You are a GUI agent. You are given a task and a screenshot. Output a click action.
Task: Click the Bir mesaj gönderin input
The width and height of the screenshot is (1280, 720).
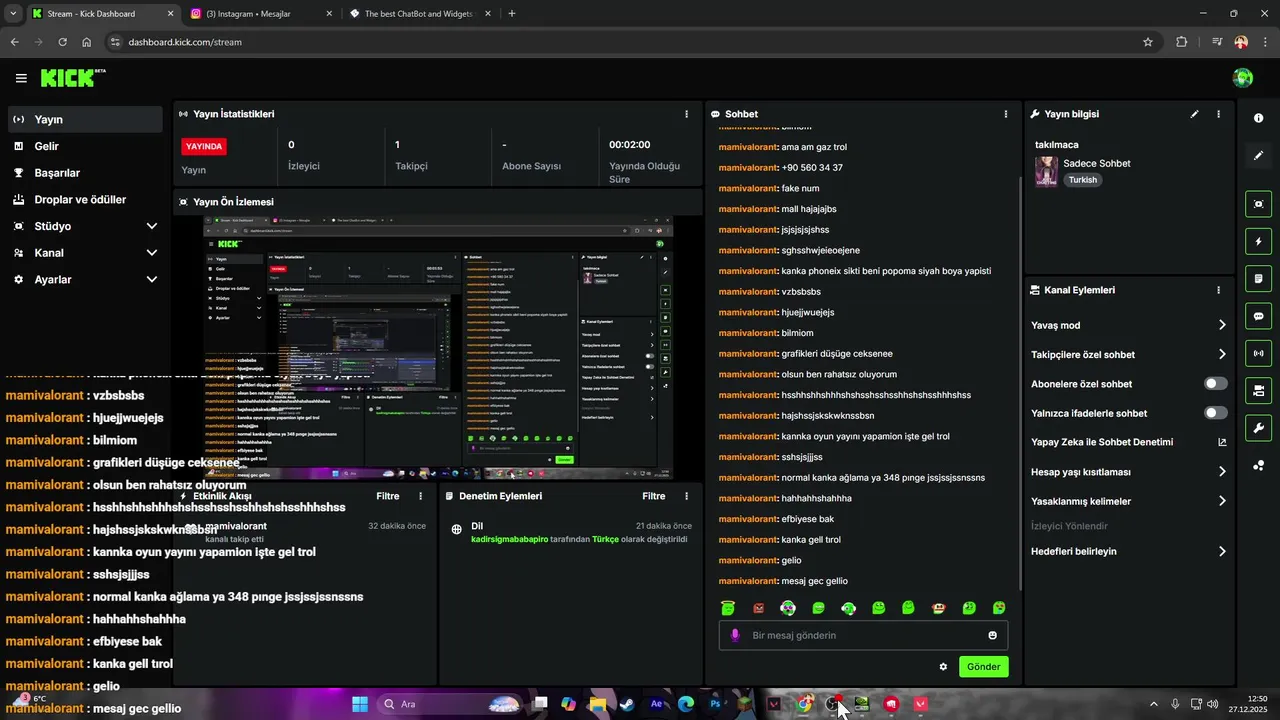point(863,635)
